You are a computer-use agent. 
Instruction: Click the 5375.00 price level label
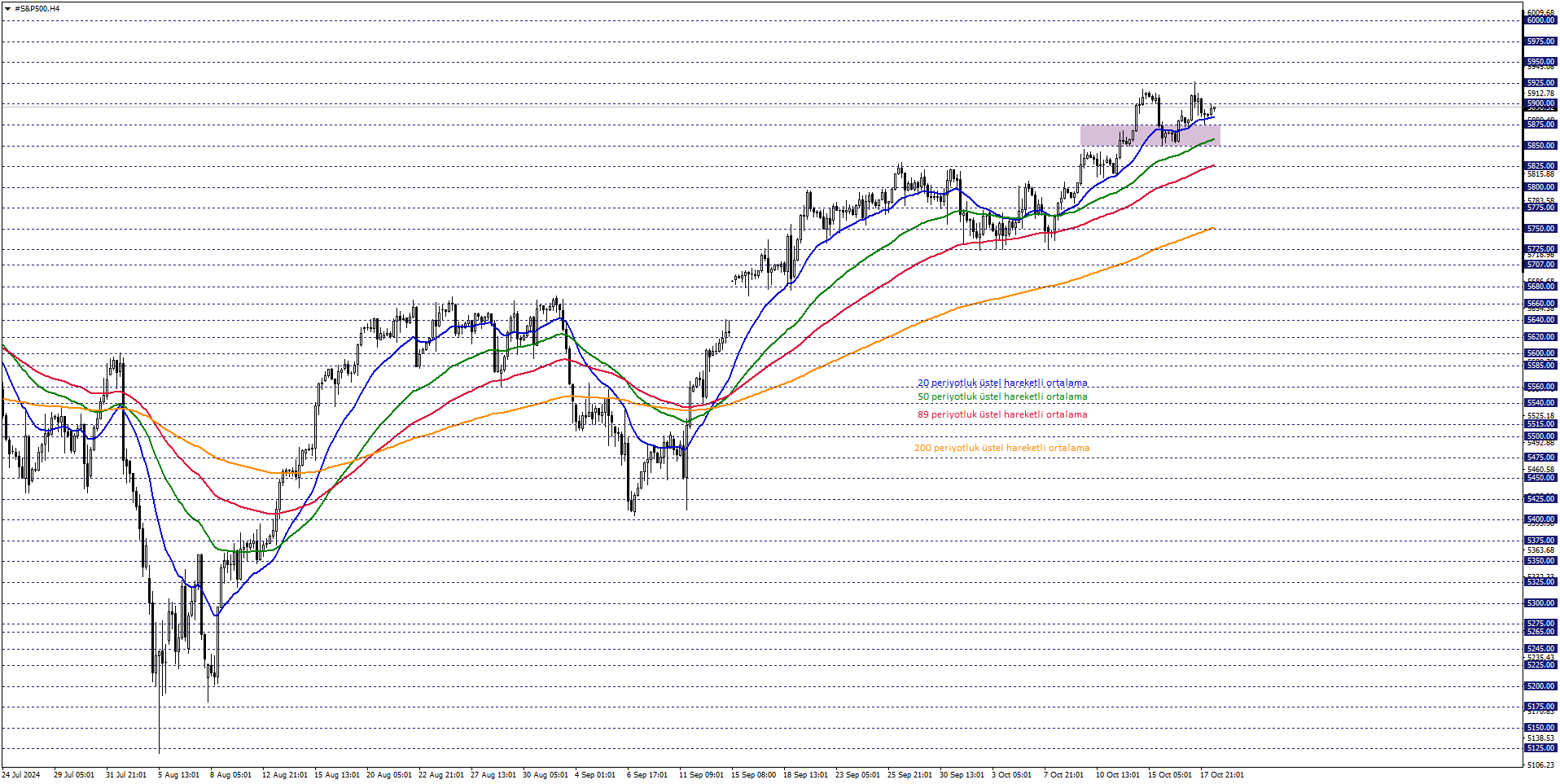[1540, 541]
